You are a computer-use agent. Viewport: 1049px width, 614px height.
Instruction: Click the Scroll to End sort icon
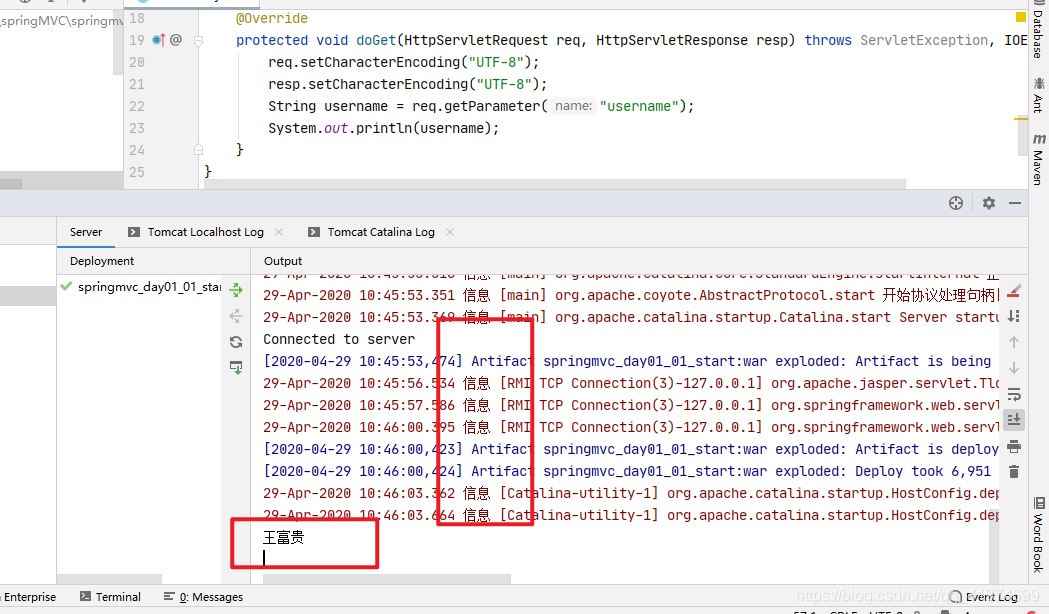(x=1014, y=316)
